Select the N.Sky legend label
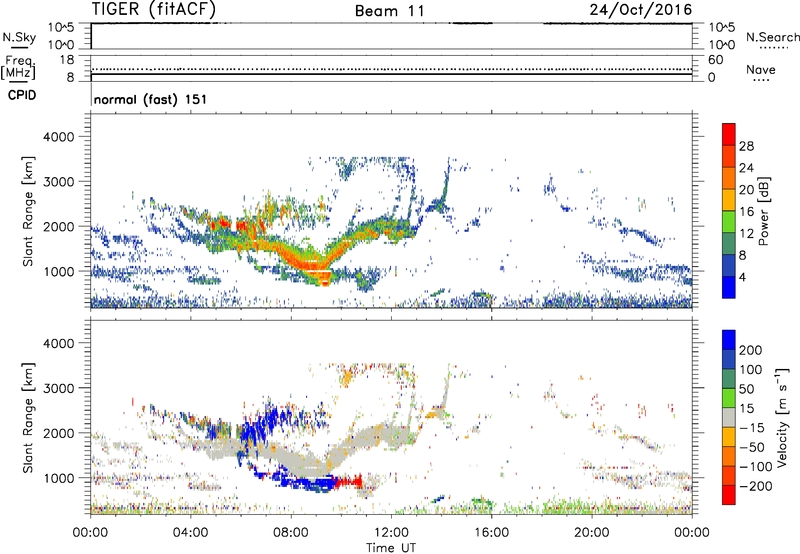800x554 pixels. [x=19, y=38]
